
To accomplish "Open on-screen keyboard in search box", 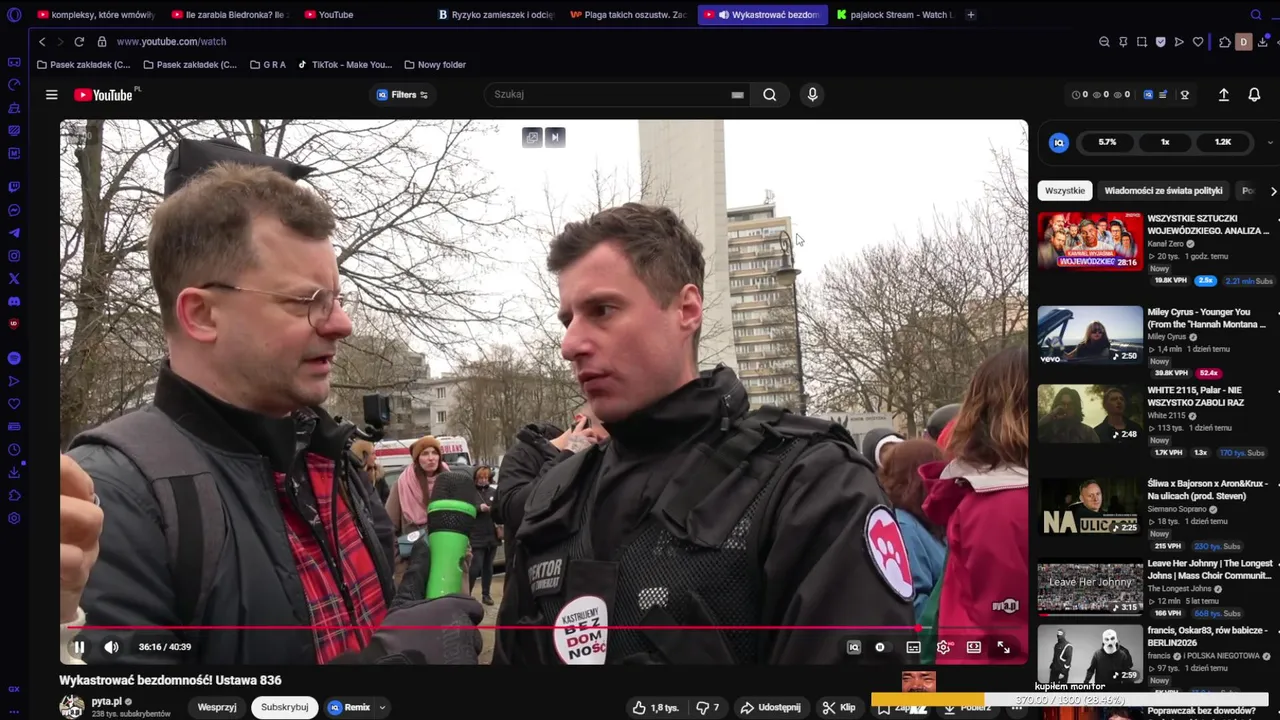I will [x=737, y=95].
